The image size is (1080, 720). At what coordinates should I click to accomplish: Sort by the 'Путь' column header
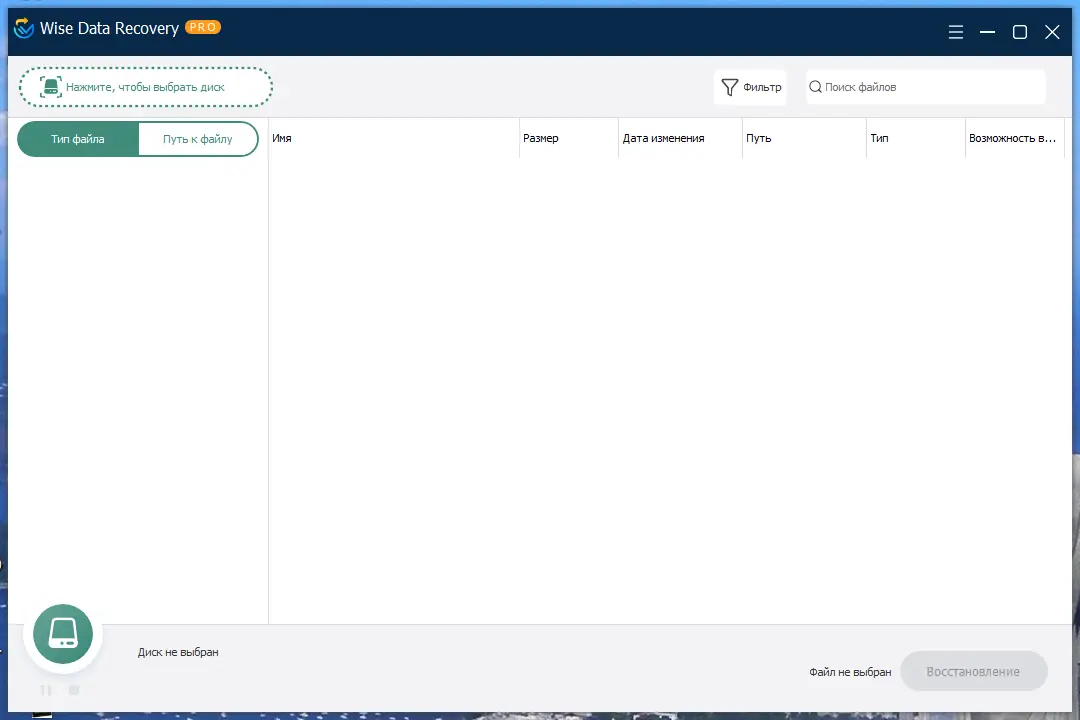click(804, 138)
